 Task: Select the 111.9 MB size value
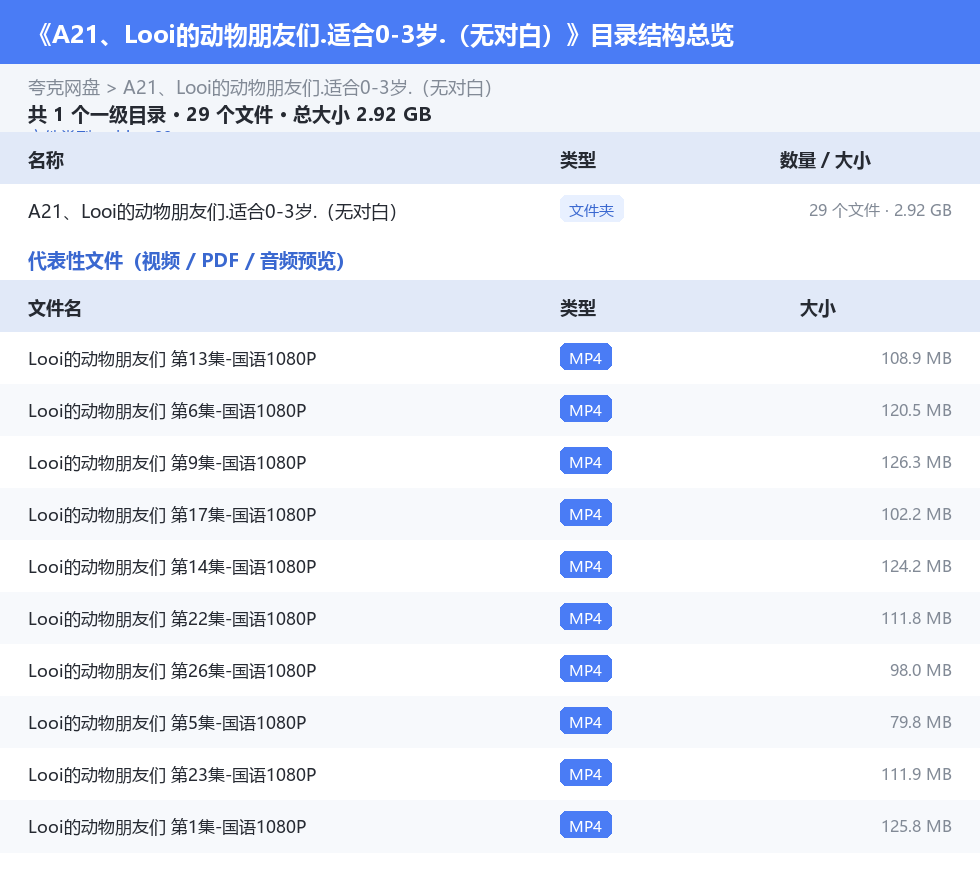point(916,773)
